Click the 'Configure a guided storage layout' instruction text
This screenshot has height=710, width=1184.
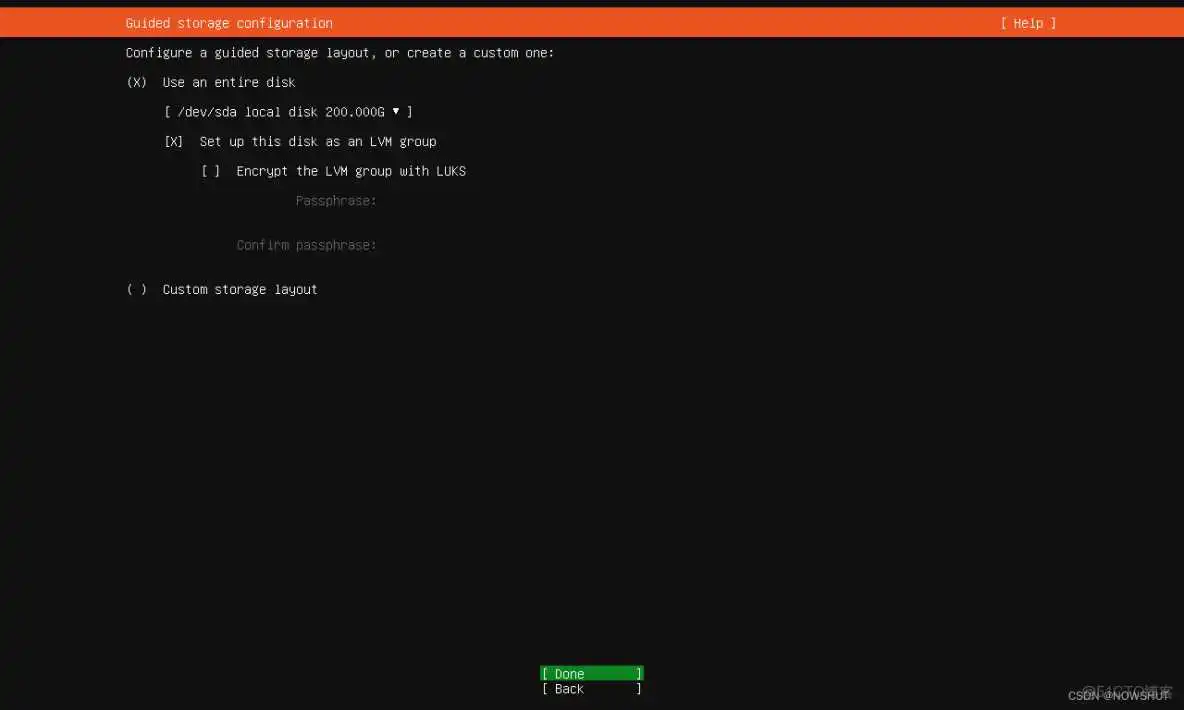[x=340, y=52]
